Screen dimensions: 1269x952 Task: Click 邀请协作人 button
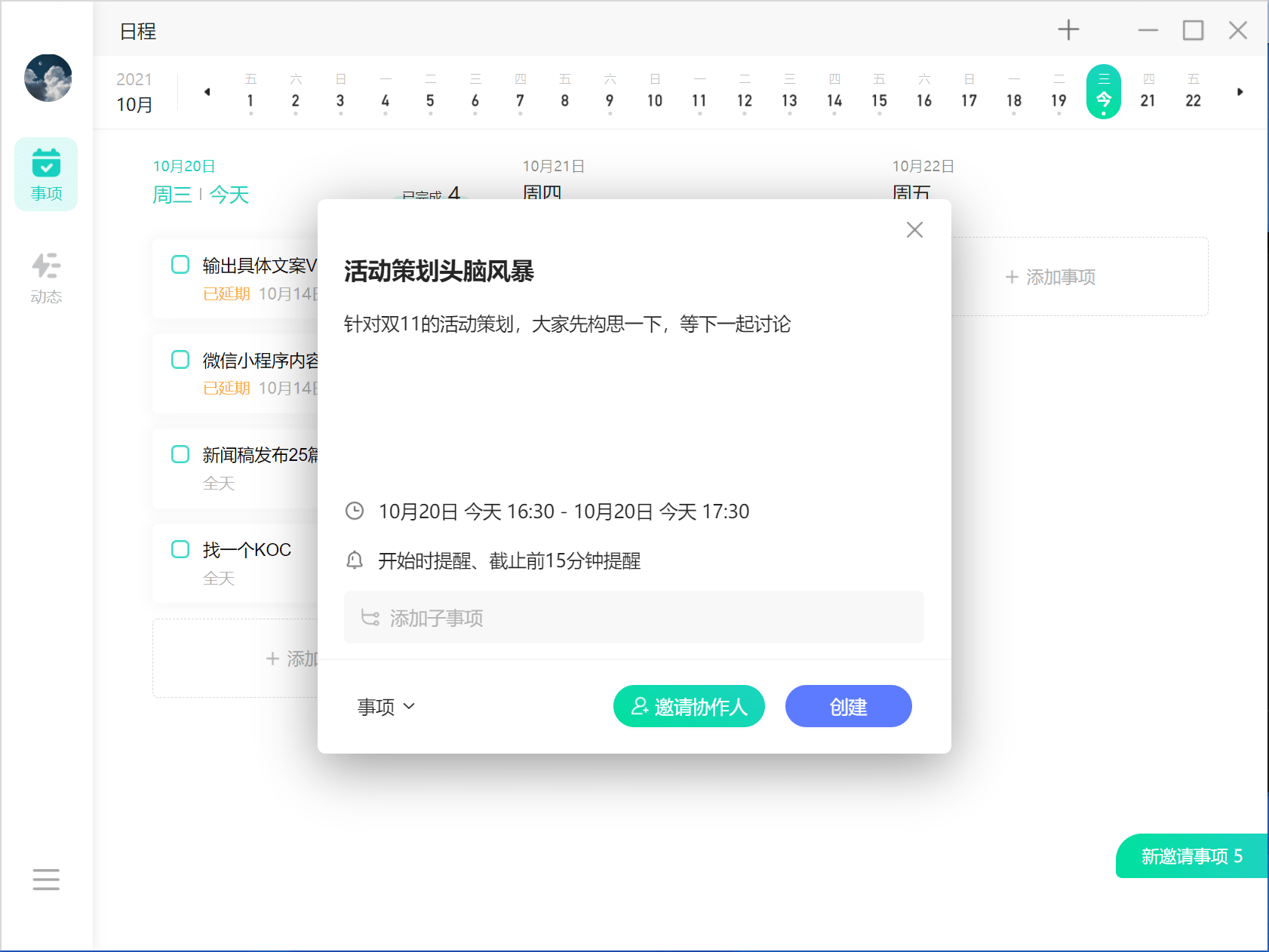tap(689, 706)
